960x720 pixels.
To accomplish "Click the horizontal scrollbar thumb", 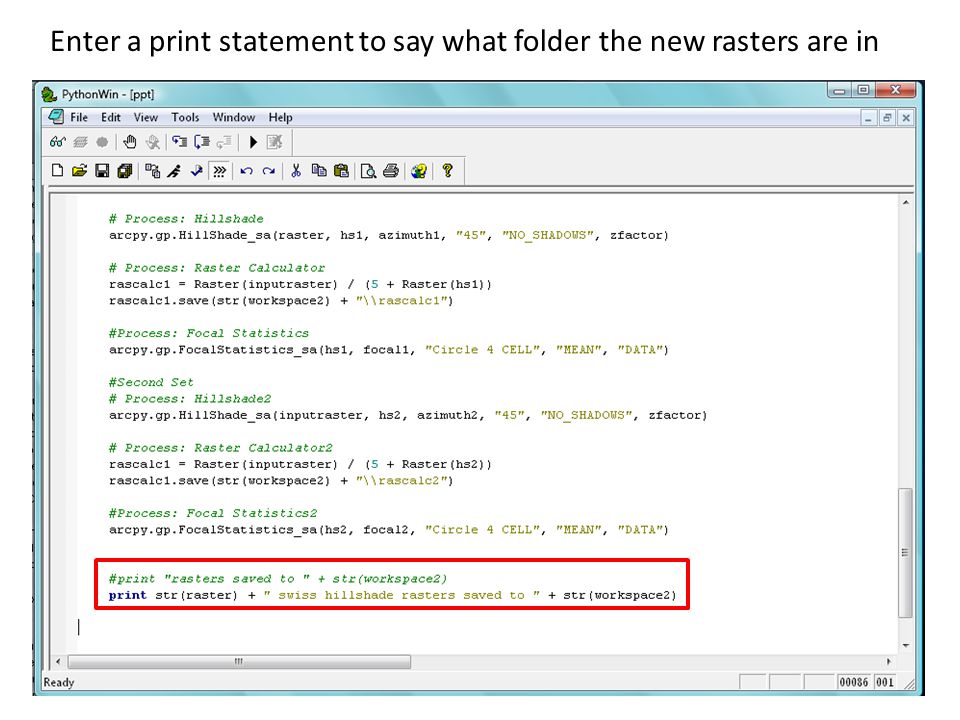I will pos(239,662).
